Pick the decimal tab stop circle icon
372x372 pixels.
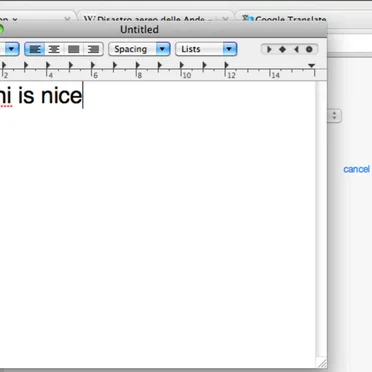coord(309,49)
